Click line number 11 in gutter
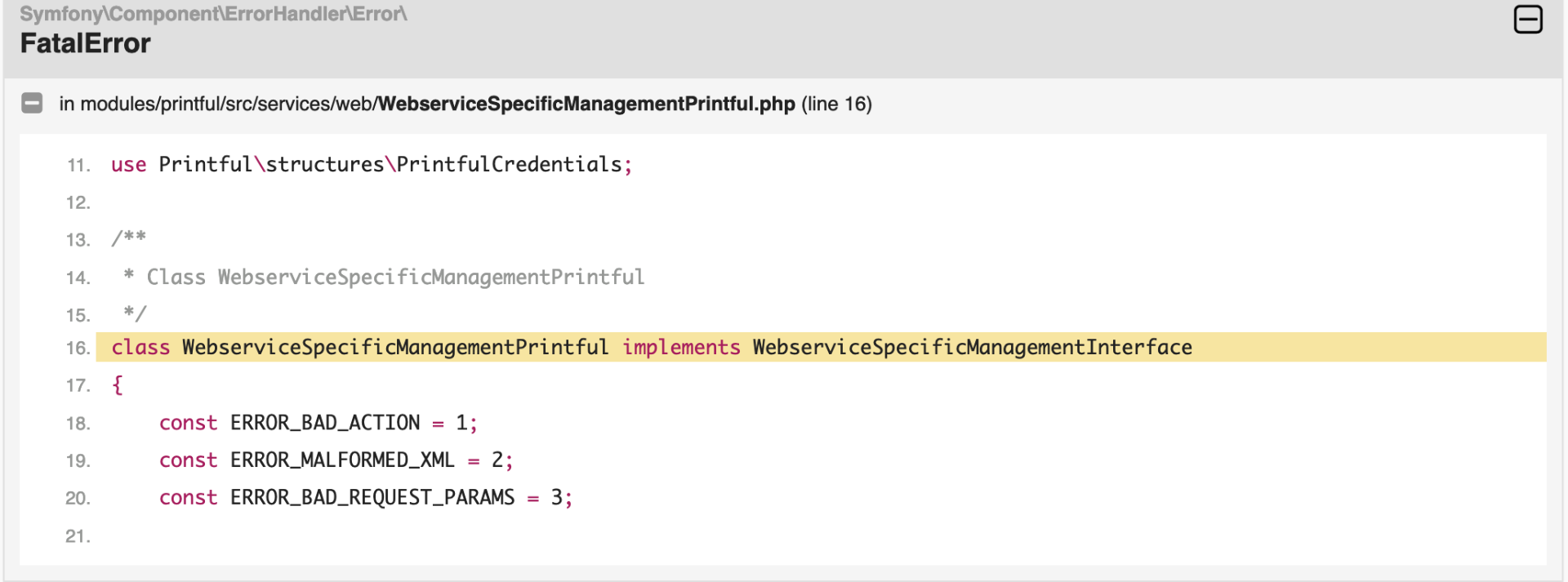1568x582 pixels. 78,166
